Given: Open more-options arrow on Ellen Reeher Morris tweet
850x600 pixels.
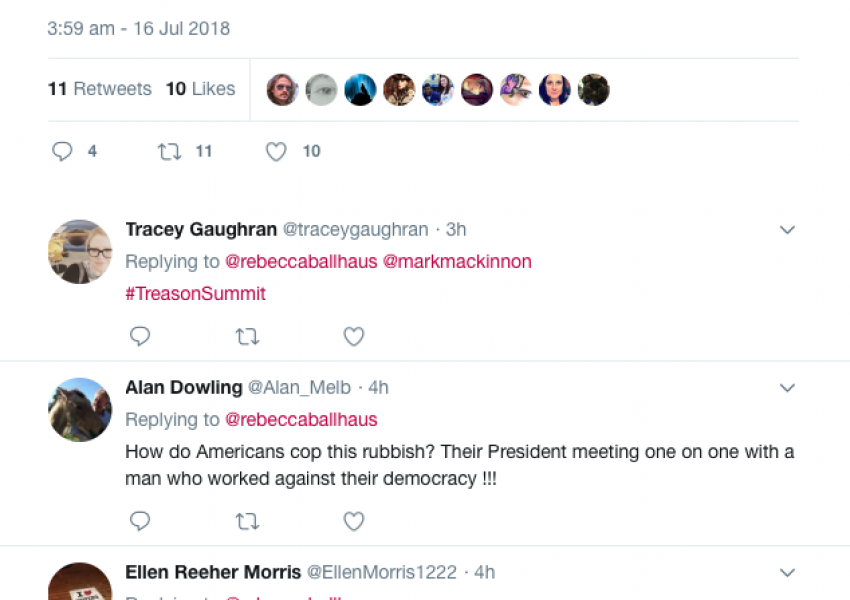Looking at the screenshot, I should [787, 572].
